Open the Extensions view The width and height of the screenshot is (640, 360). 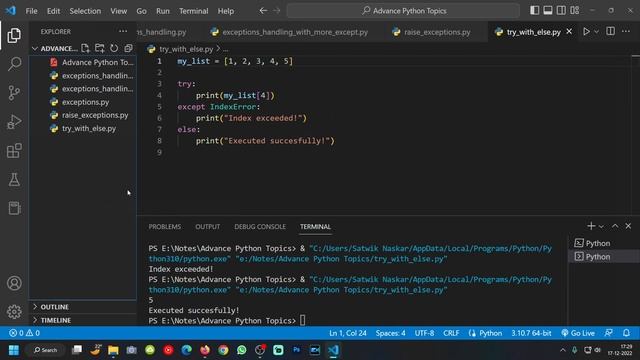(x=14, y=151)
